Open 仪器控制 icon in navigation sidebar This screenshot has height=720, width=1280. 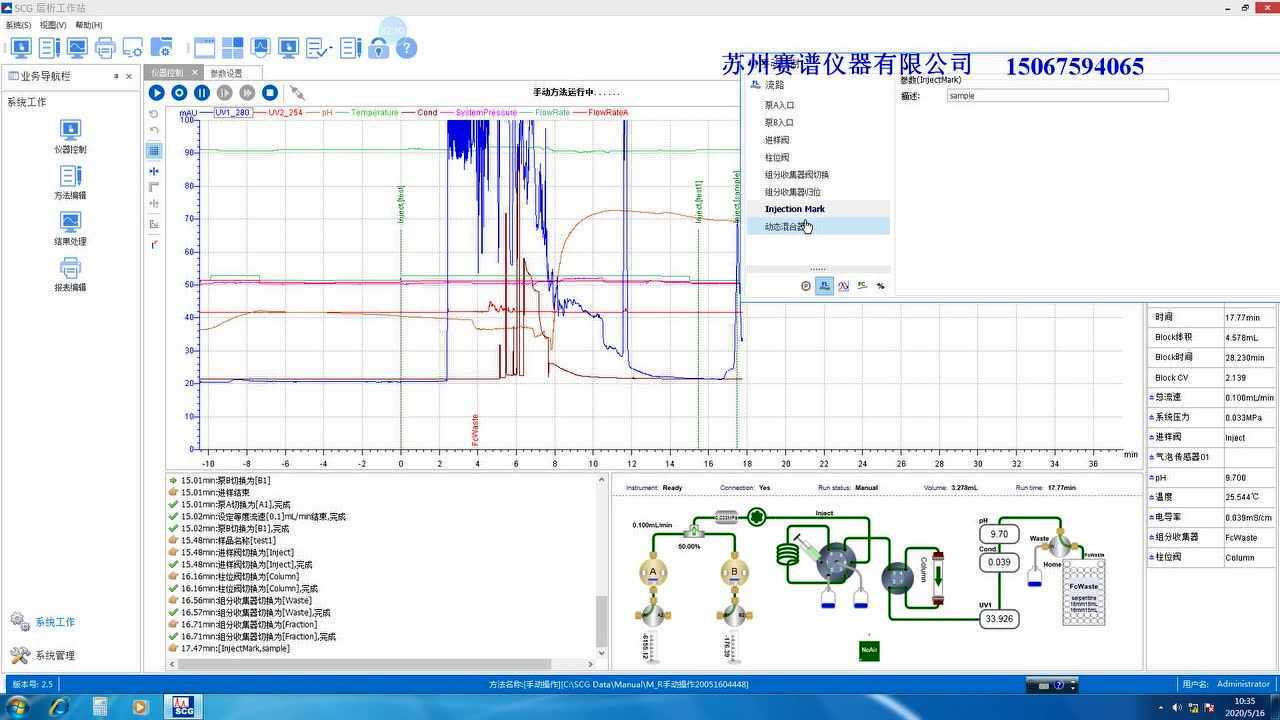(x=70, y=130)
